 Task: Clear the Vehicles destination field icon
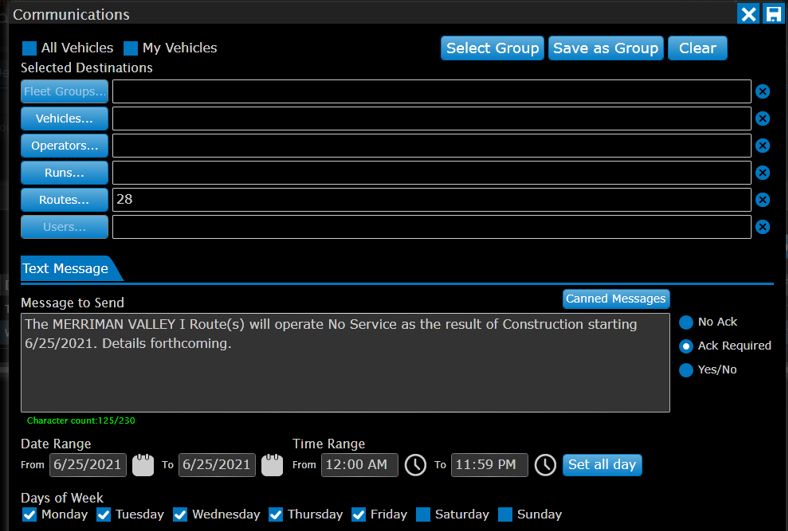[762, 119]
